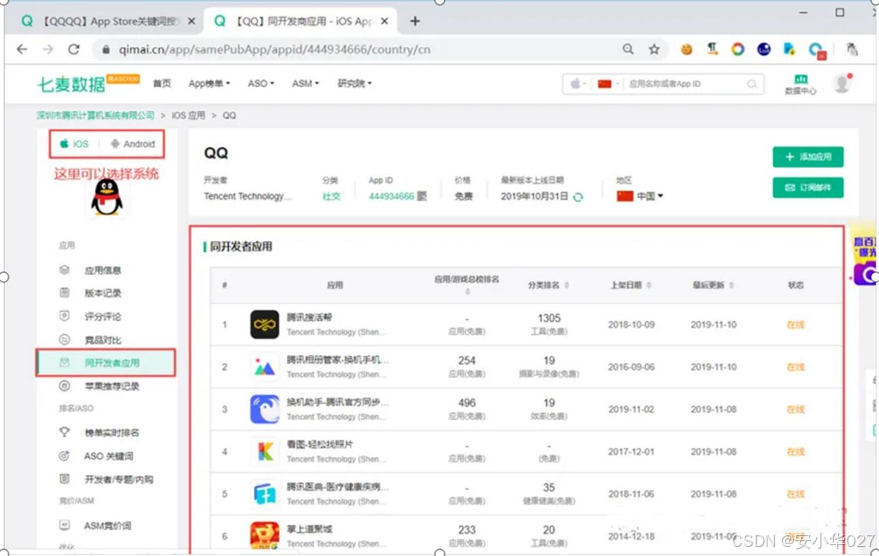Bookmark page with star icon
This screenshot has height=556, width=879.
click(x=654, y=49)
